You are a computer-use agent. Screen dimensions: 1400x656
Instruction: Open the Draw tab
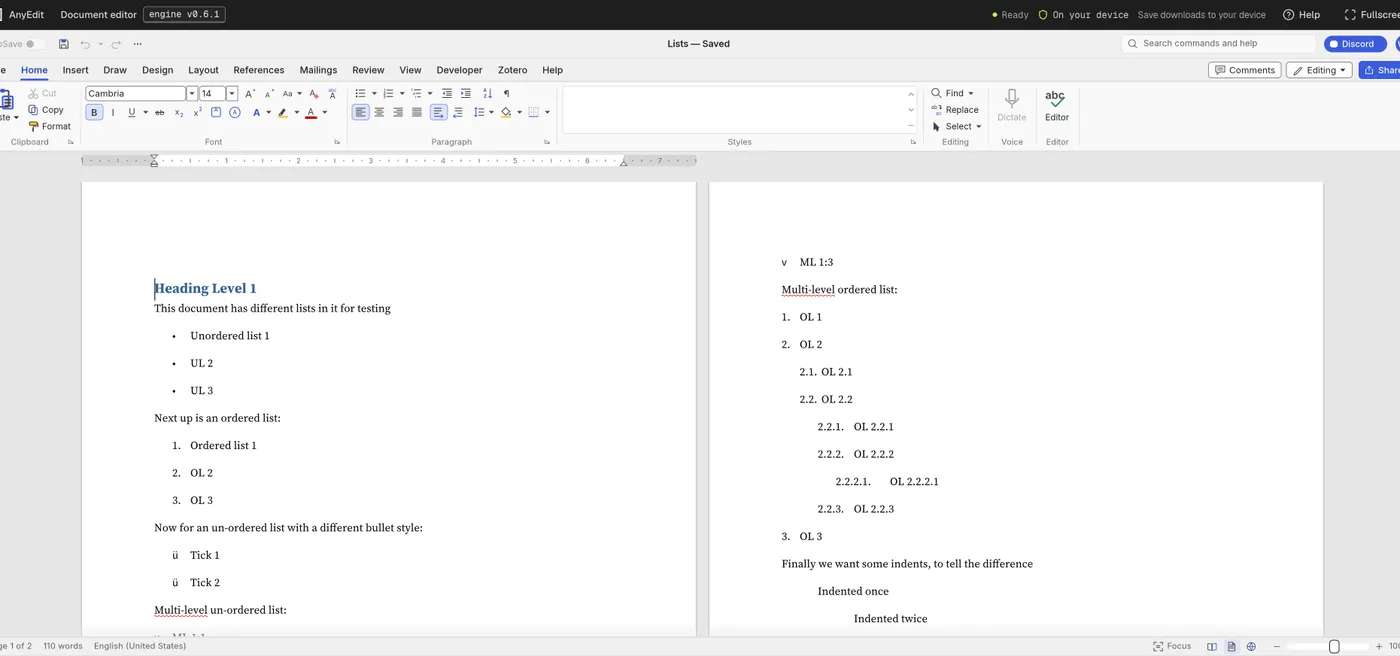115,70
